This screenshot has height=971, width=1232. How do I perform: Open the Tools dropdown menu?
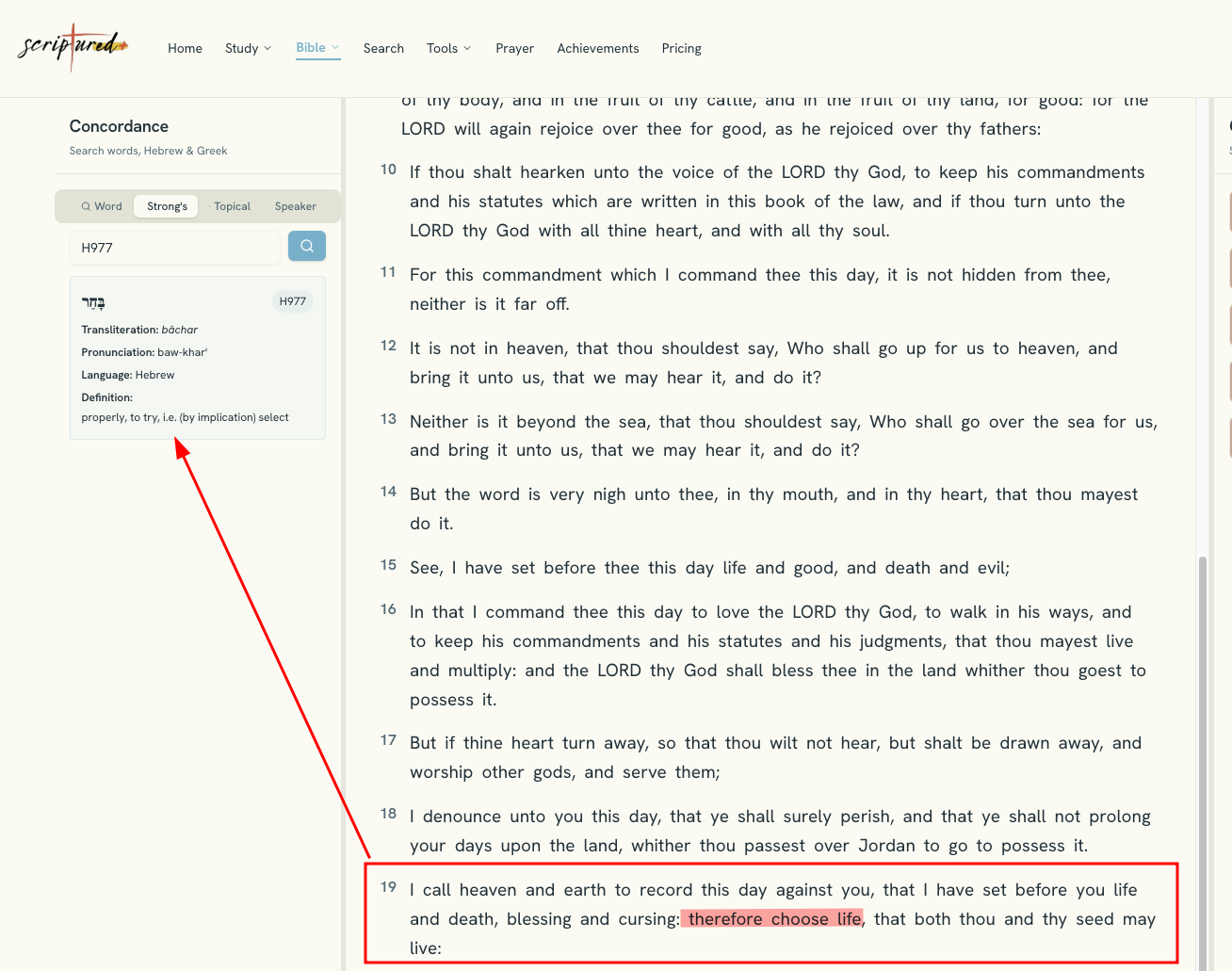click(448, 48)
